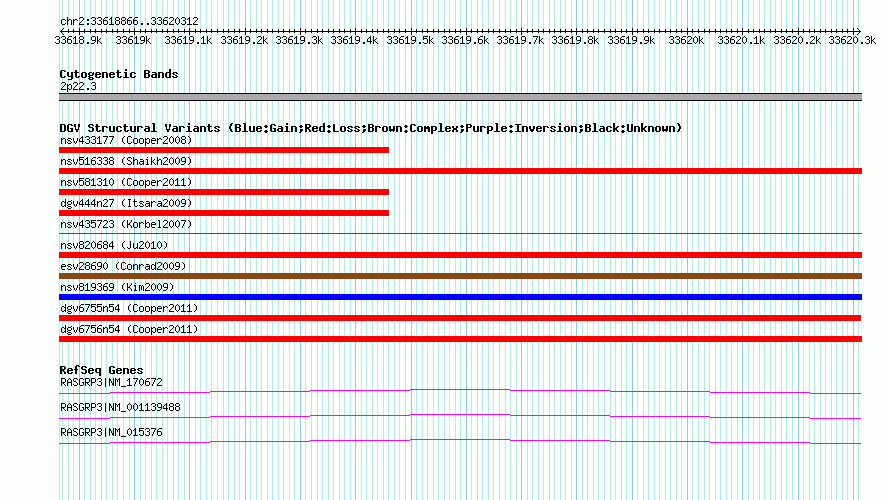Open the esv28690 (Conrad2009) label
This screenshot has width=890, height=500.
click(x=123, y=266)
